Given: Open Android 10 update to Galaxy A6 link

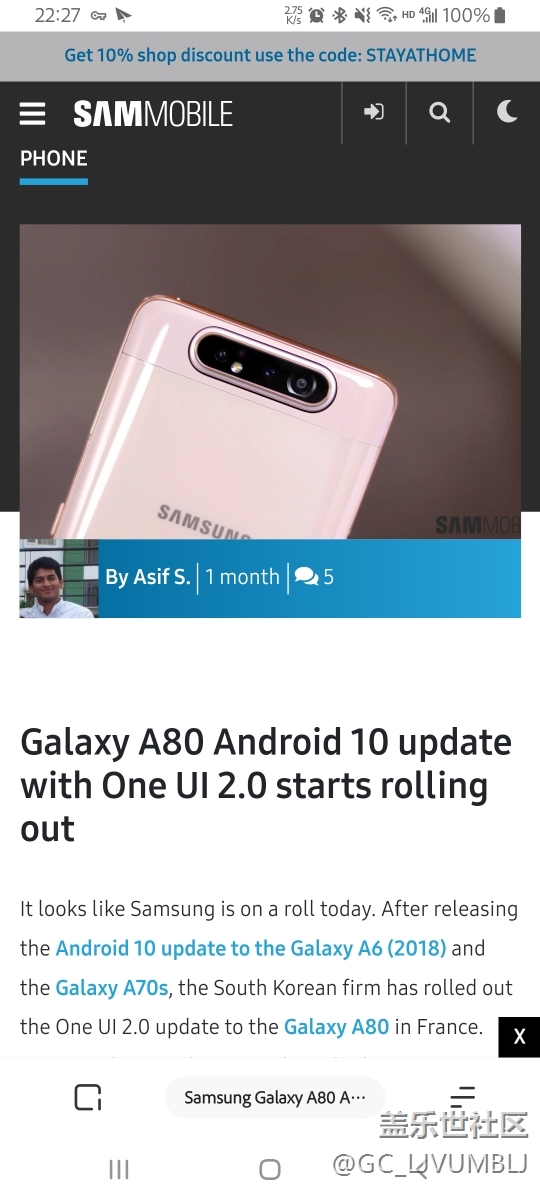Looking at the screenshot, I should pos(251,948).
